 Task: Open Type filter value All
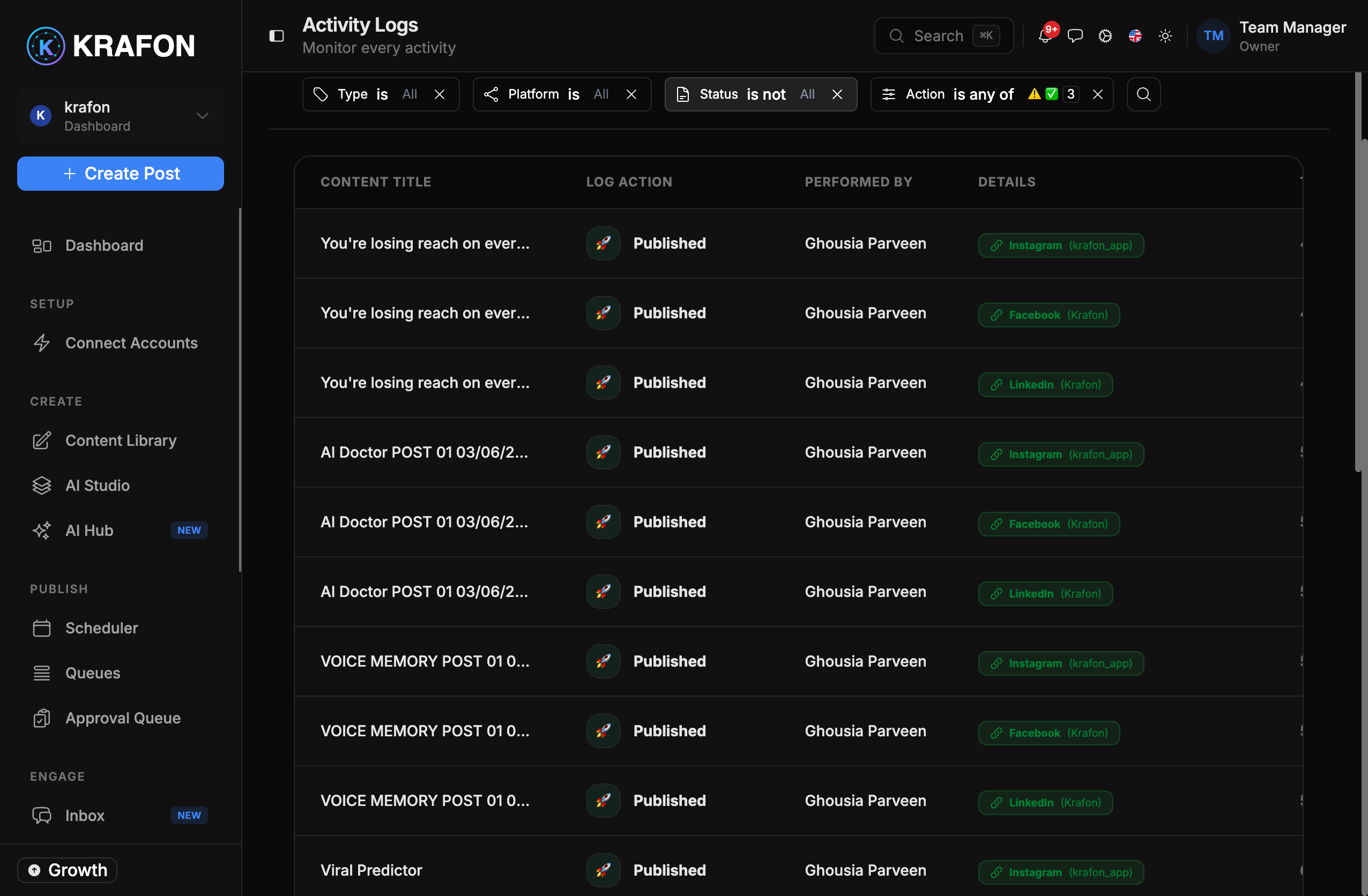pyautogui.click(x=410, y=94)
